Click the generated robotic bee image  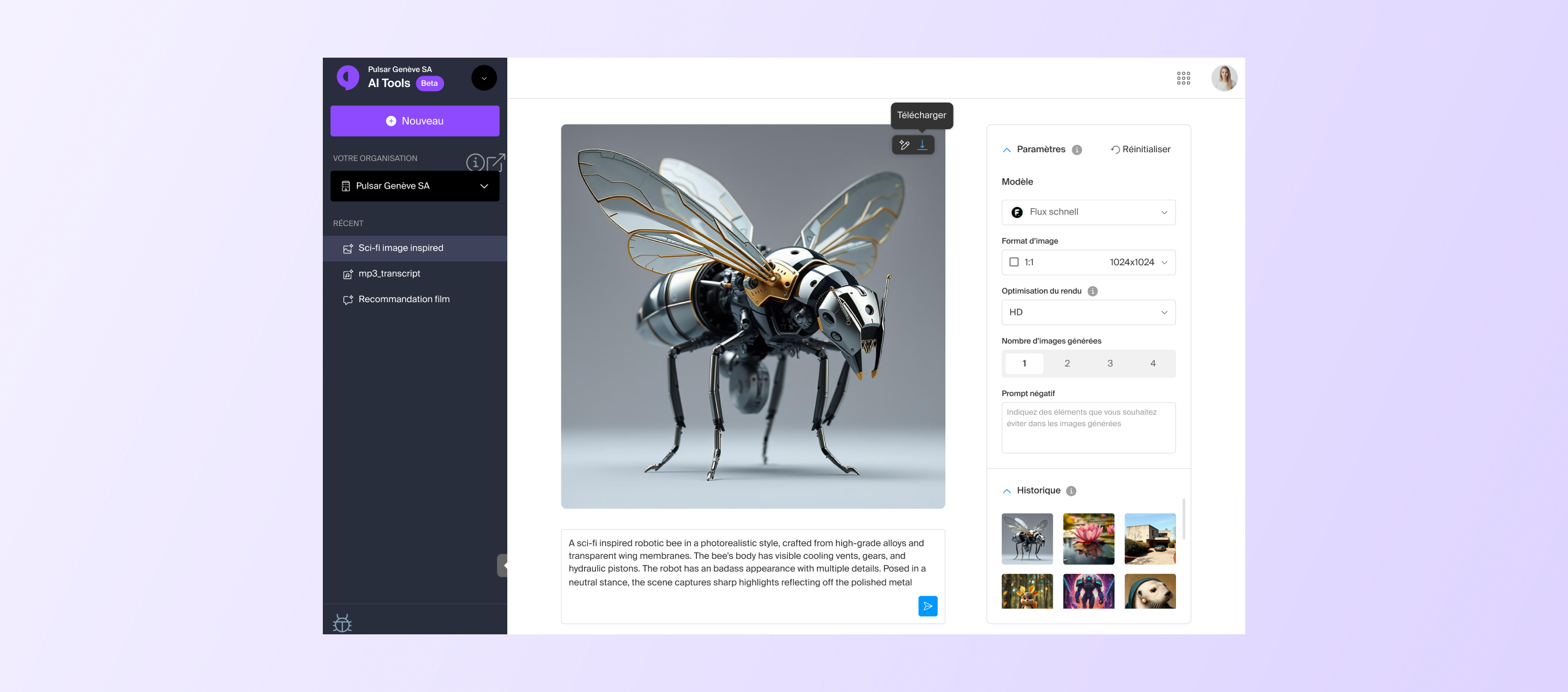pos(753,317)
